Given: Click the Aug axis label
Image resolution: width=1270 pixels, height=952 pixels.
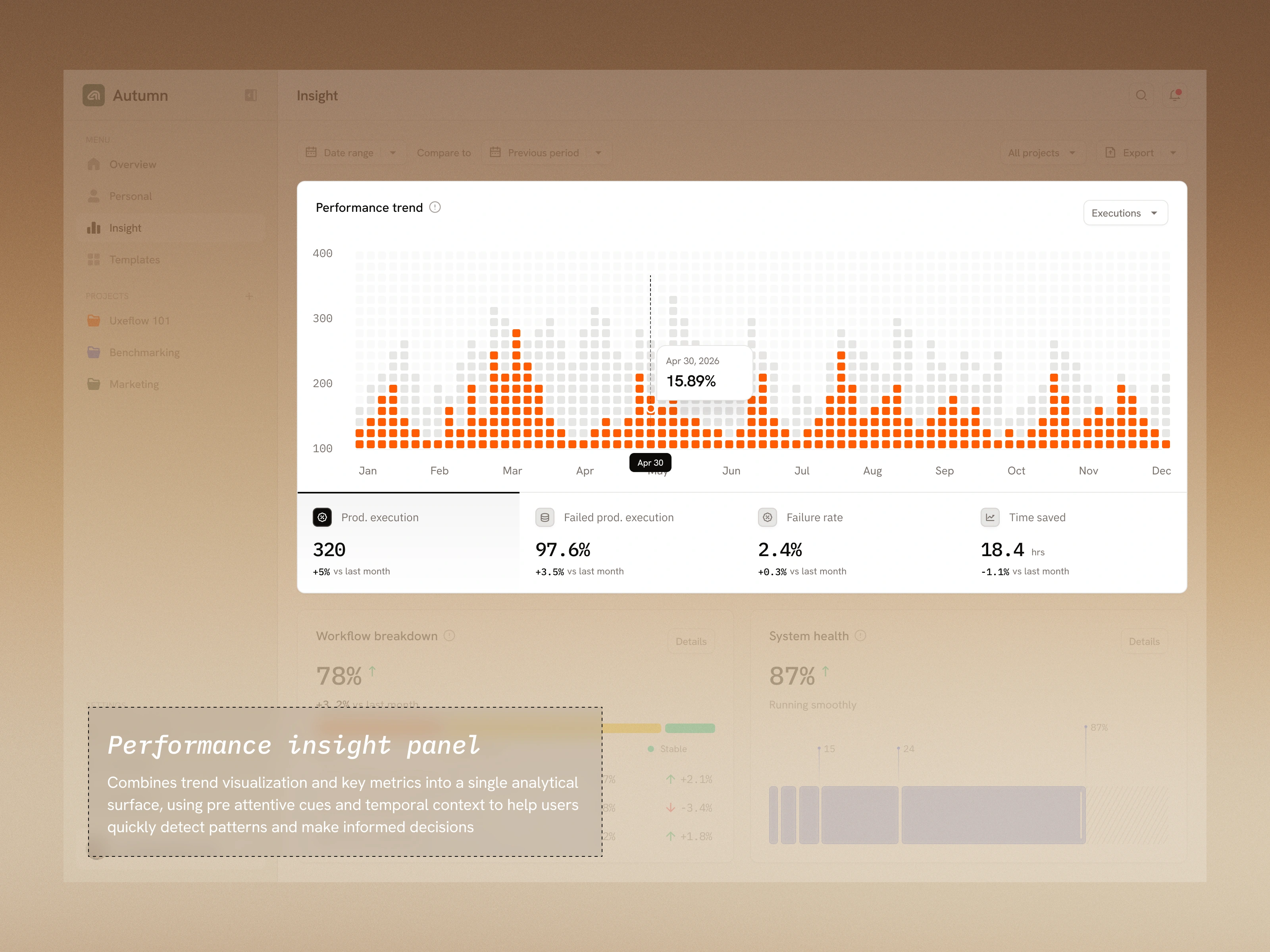Looking at the screenshot, I should (872, 471).
